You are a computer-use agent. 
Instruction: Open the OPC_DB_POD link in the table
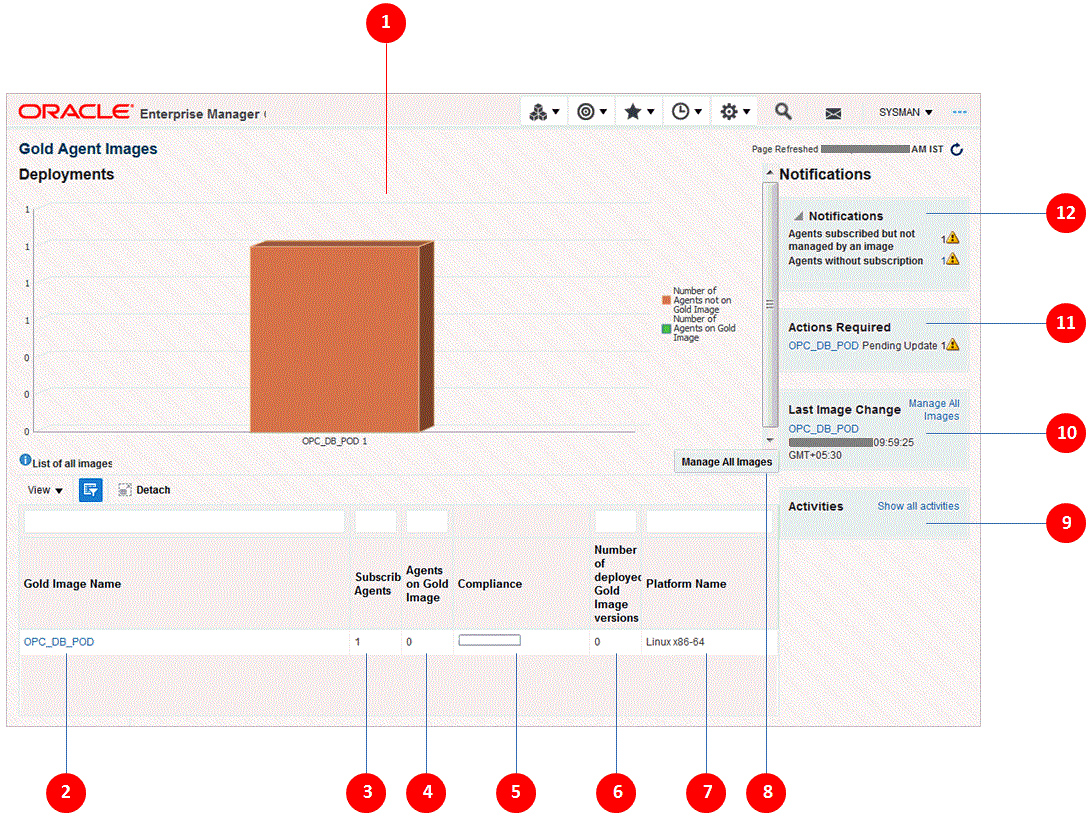(x=59, y=642)
